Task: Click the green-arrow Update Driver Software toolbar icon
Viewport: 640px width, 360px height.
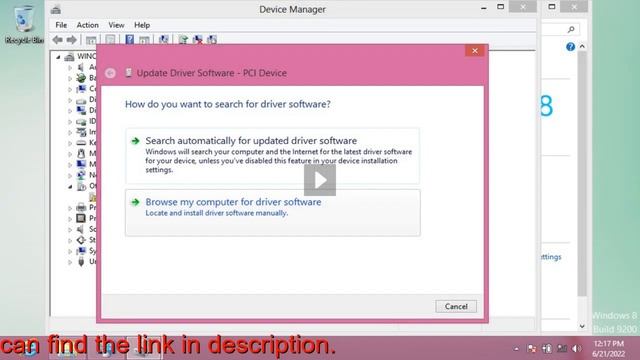Action: point(183,40)
